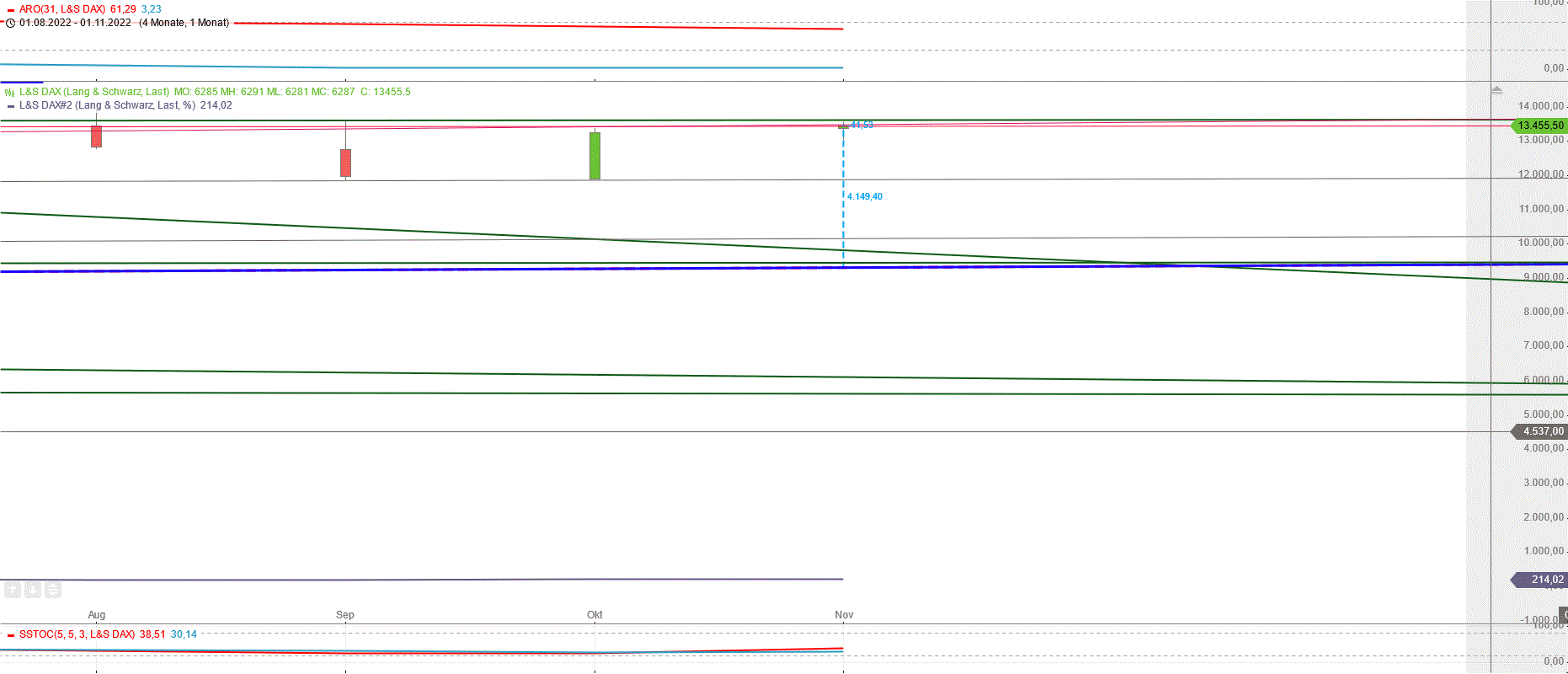Click the (4 Monate, 1 Monat) period text
The height and width of the screenshot is (674, 1568).
click(184, 23)
